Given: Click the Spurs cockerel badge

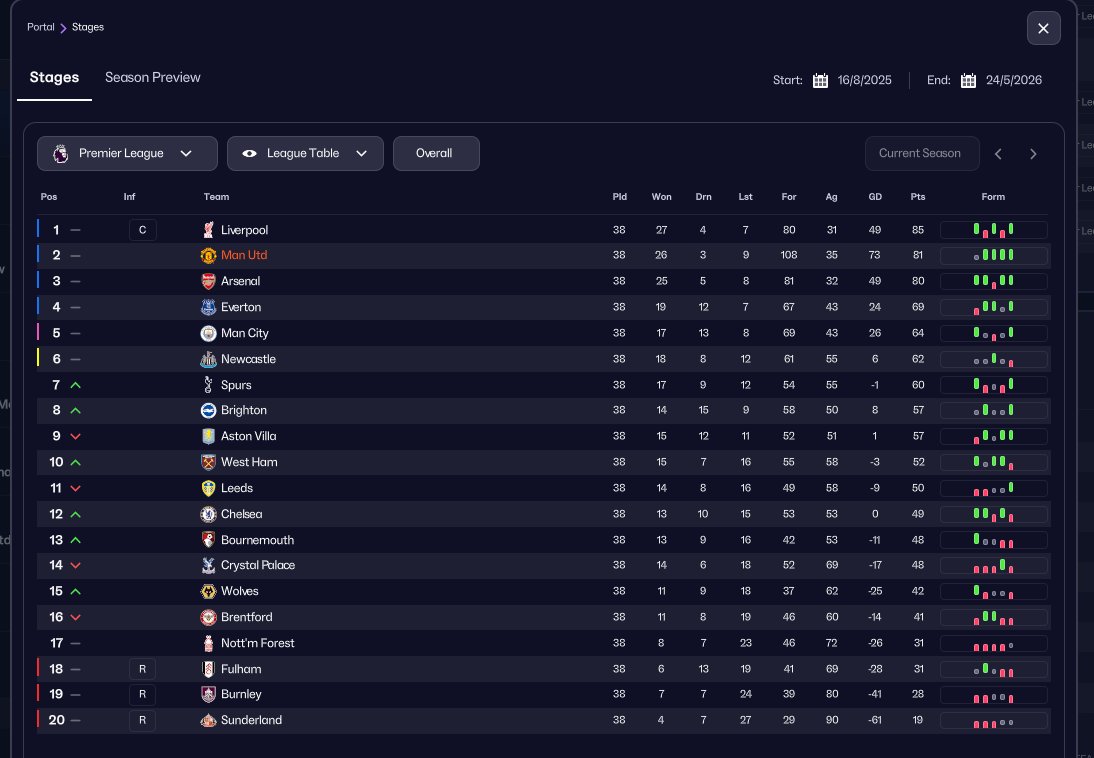Looking at the screenshot, I should (208, 385).
